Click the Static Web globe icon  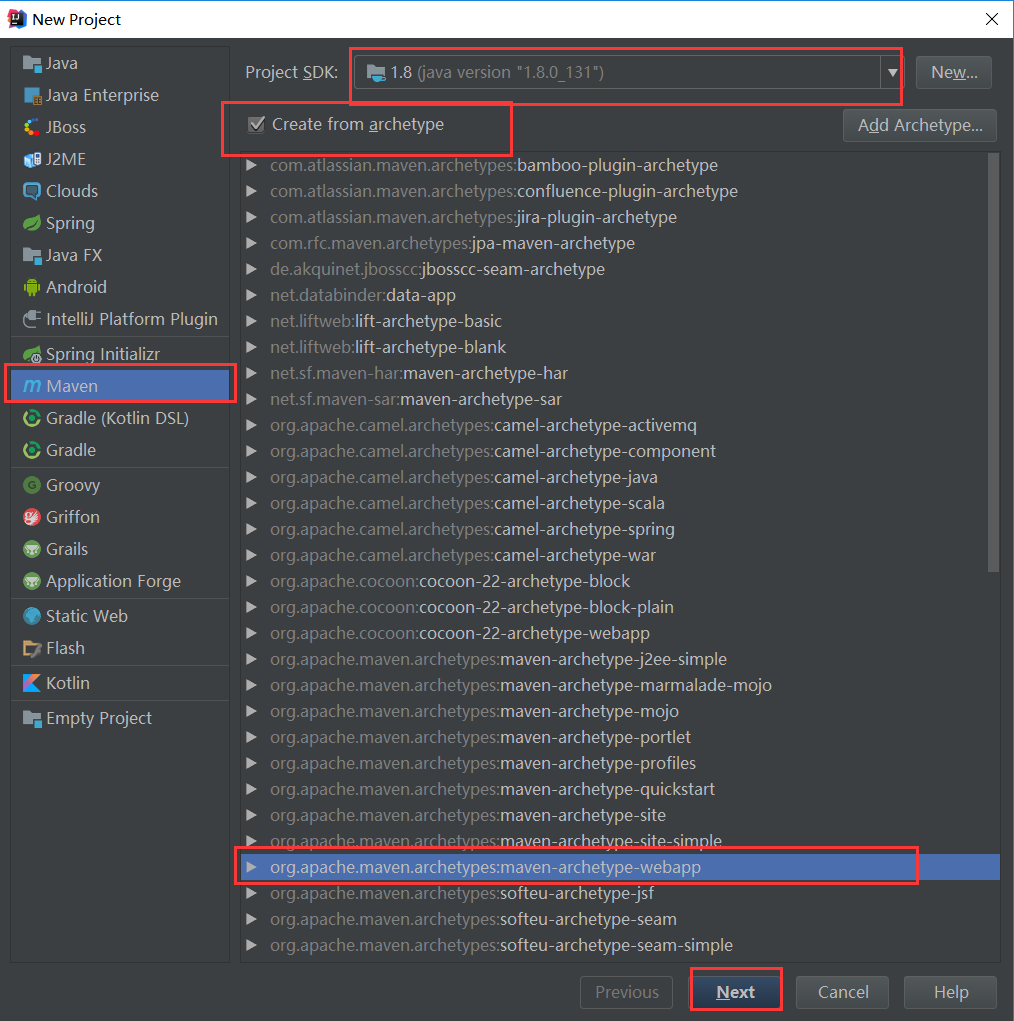[32, 615]
